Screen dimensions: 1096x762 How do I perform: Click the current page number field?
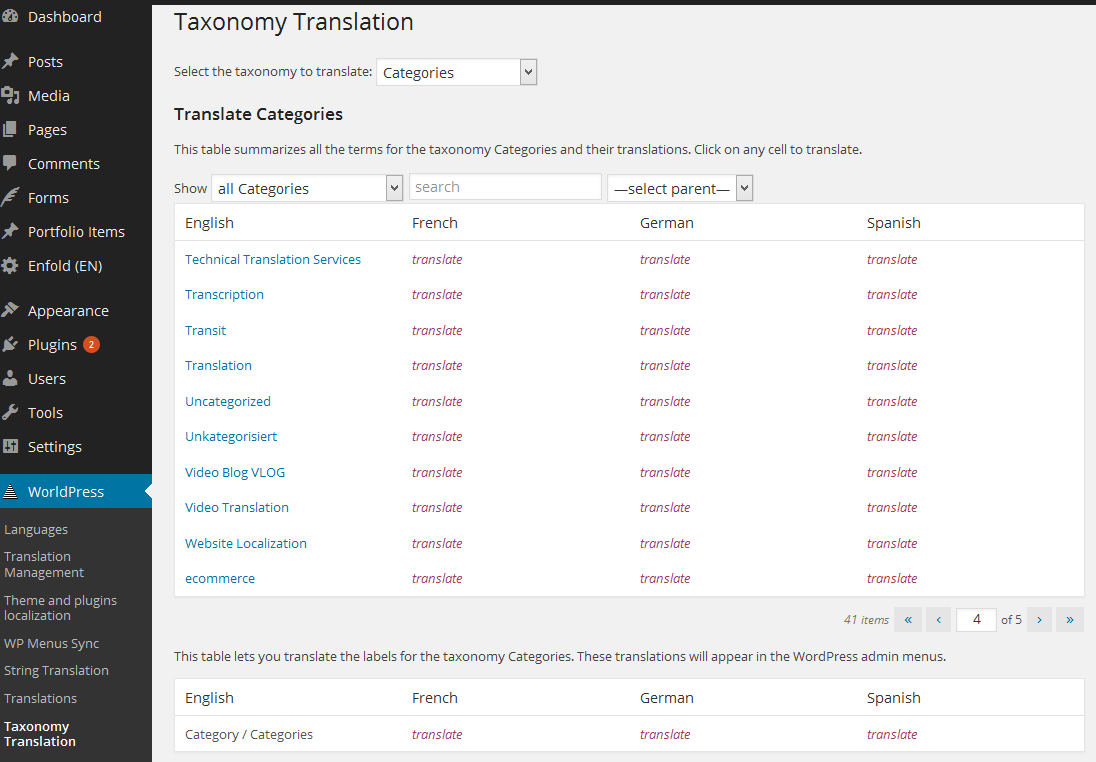tap(976, 619)
